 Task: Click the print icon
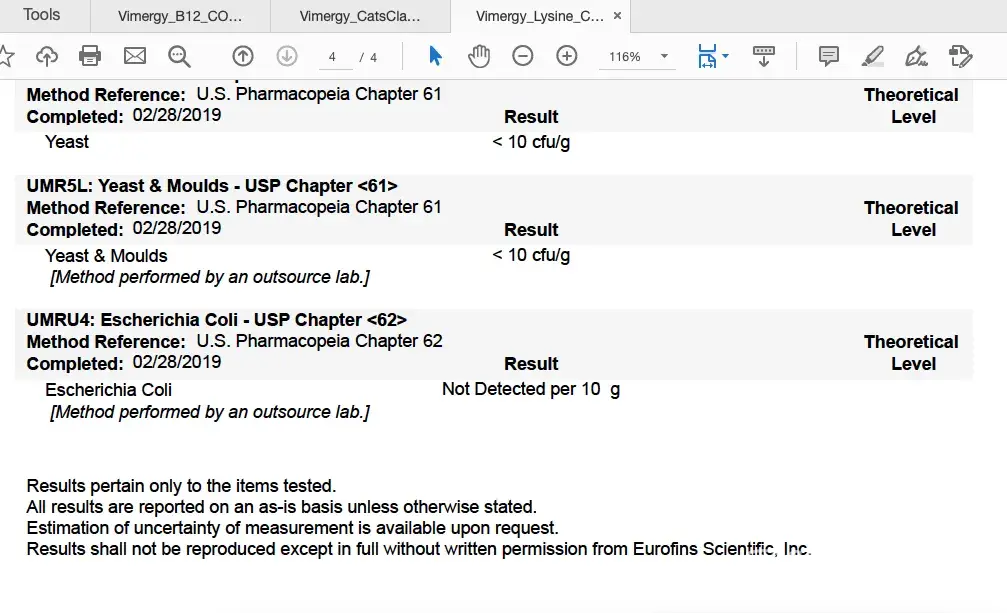90,56
